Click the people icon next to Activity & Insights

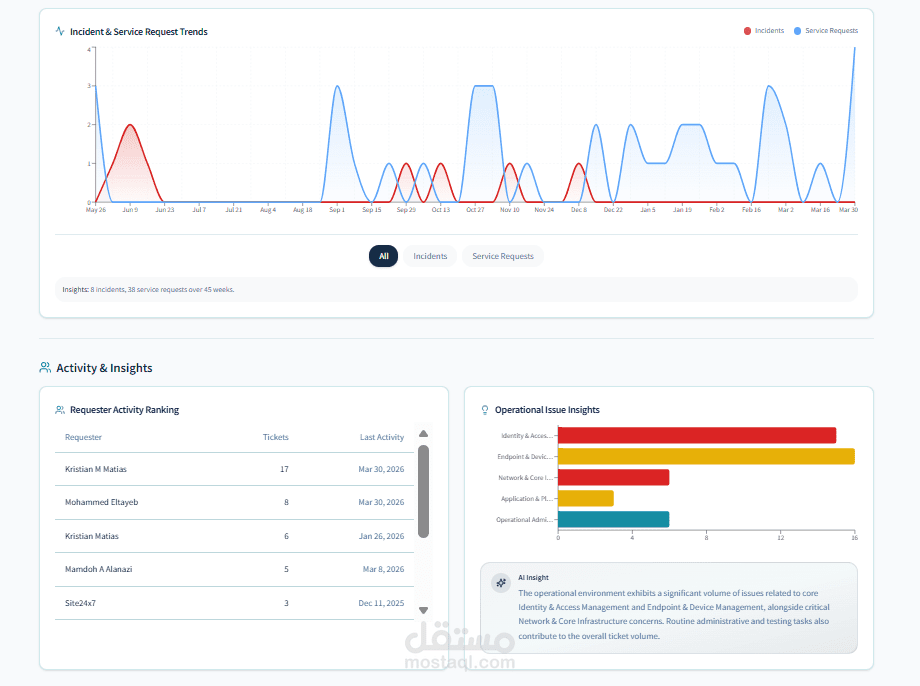pos(45,367)
